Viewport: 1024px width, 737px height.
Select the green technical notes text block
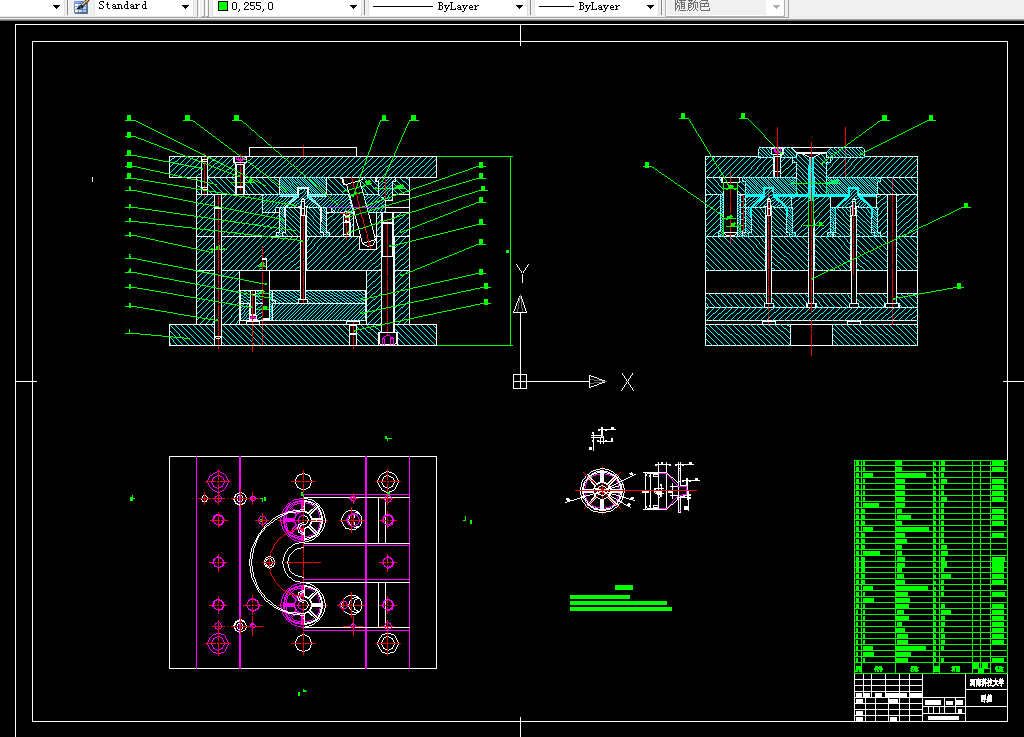click(620, 599)
